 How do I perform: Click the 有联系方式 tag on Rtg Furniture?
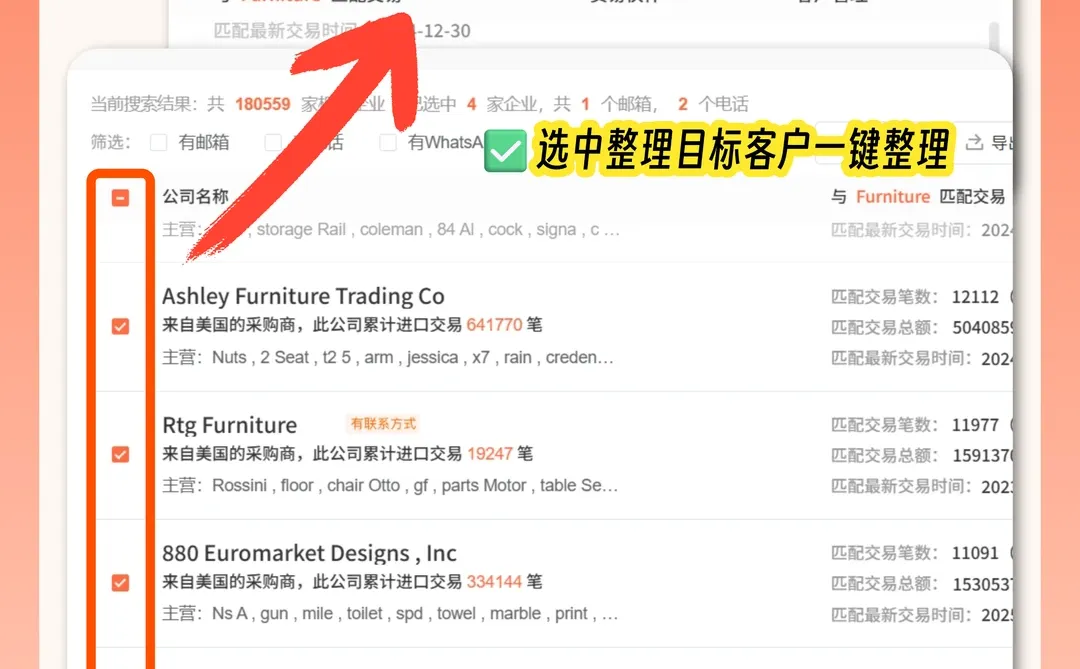click(x=382, y=423)
